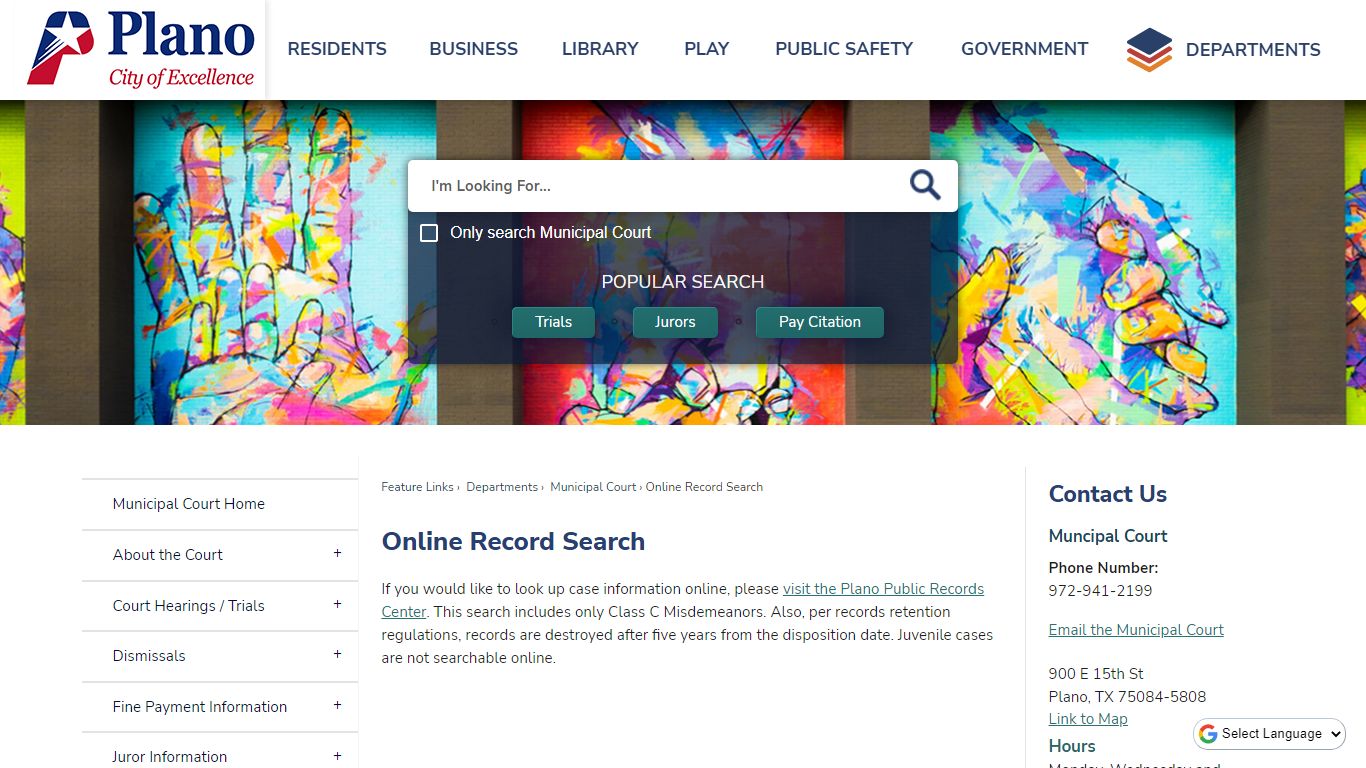The height and width of the screenshot is (768, 1366).
Task: Click Email the Municipal Court link
Action: point(1136,630)
